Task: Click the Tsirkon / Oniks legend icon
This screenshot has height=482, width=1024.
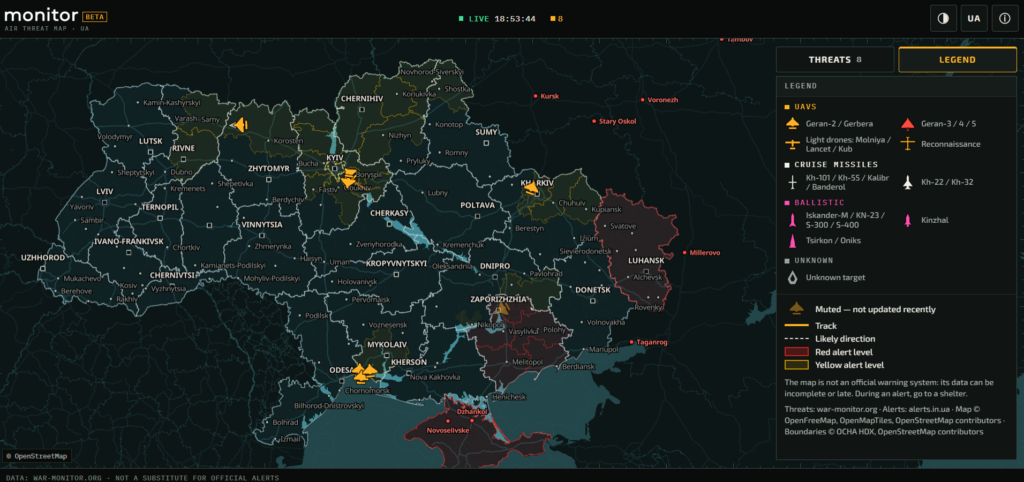Action: click(x=793, y=240)
